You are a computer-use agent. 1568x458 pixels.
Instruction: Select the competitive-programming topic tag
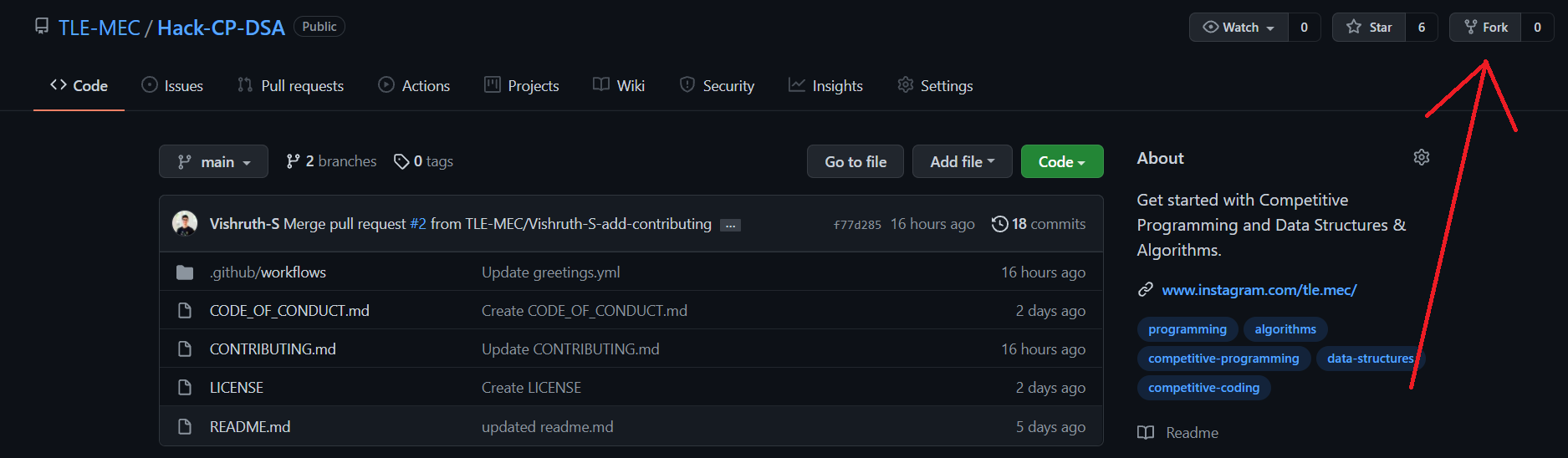1223,359
